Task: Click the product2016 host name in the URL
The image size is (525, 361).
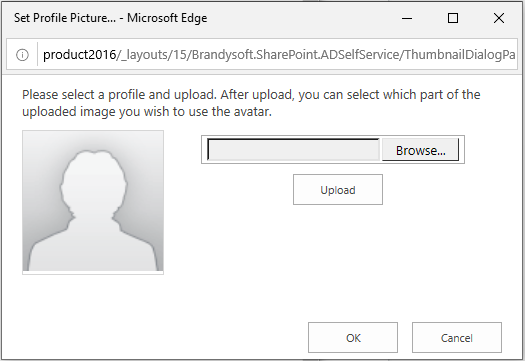Action: pos(79,55)
